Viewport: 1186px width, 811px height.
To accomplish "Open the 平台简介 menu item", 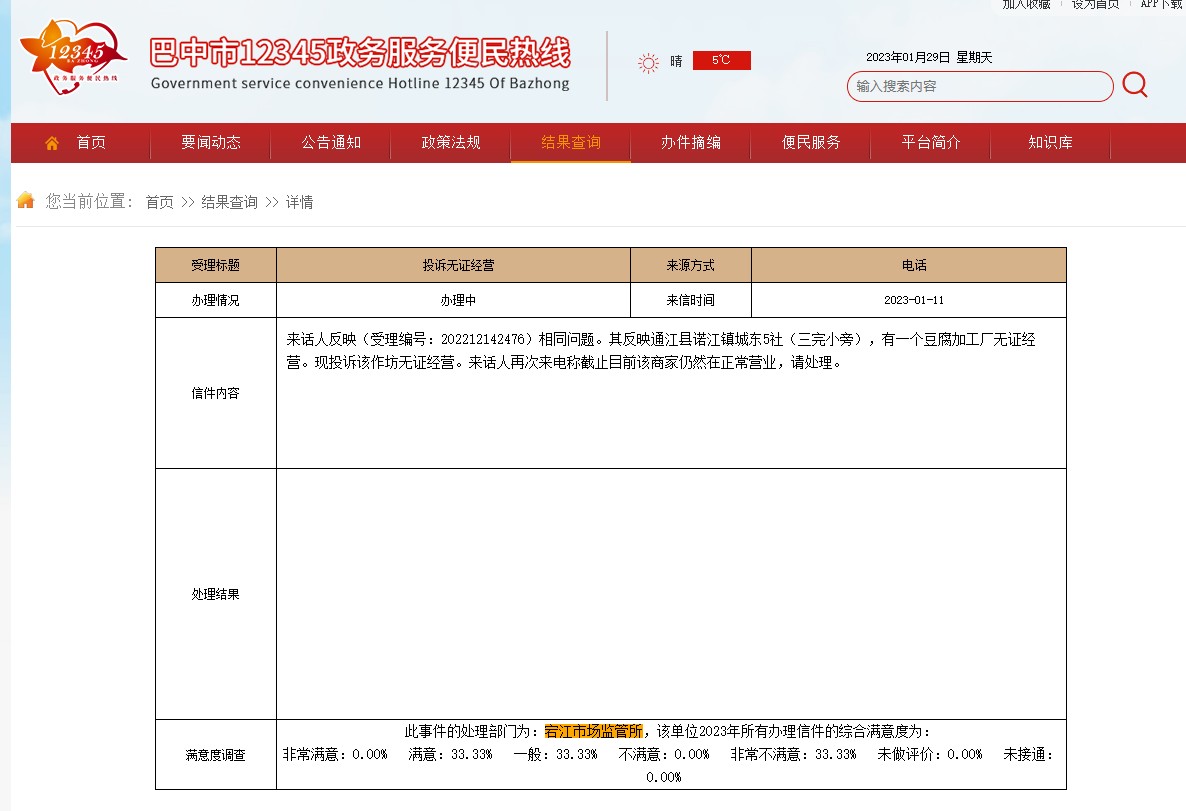I will point(931,142).
